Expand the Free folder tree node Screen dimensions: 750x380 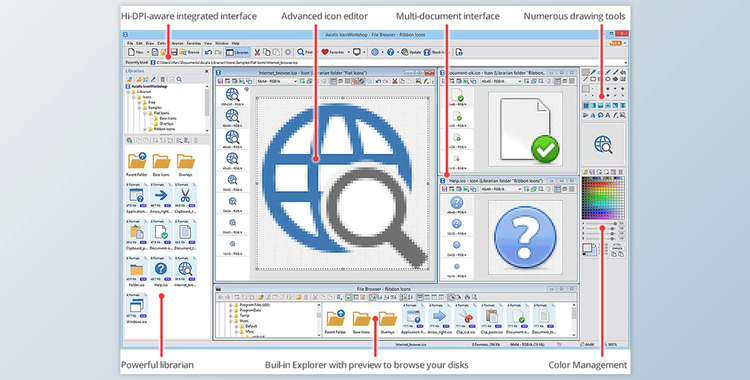(139, 102)
